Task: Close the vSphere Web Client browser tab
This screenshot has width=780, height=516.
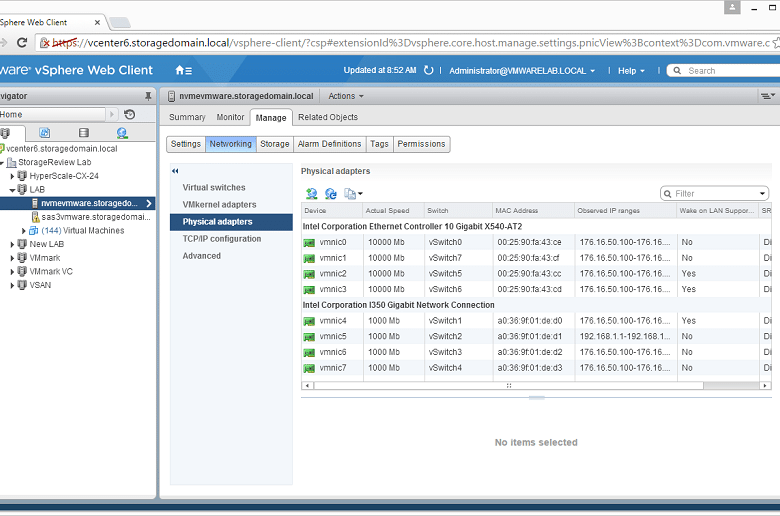Action: (x=97, y=22)
